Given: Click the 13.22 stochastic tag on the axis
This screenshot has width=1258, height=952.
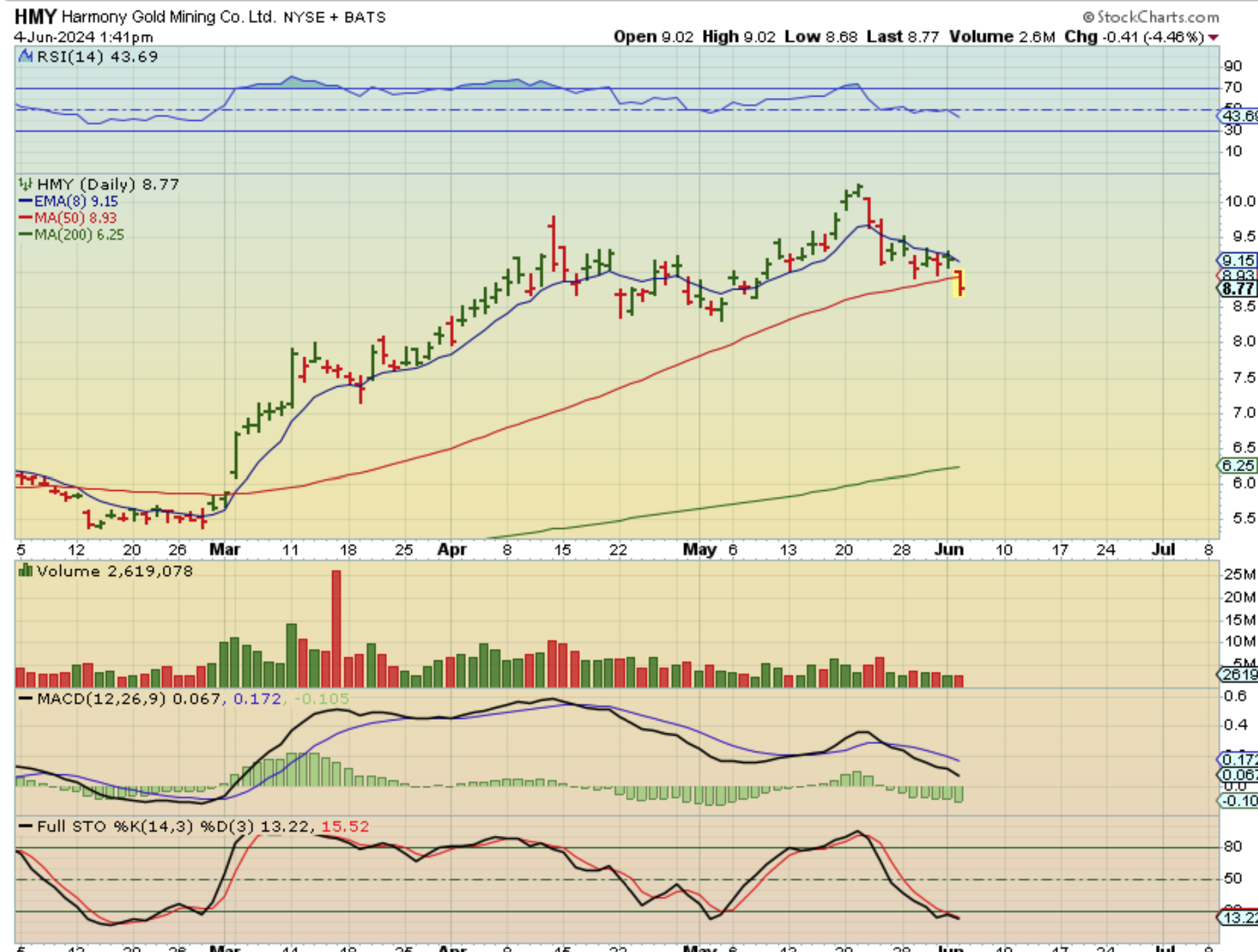Looking at the screenshot, I should [1238, 918].
